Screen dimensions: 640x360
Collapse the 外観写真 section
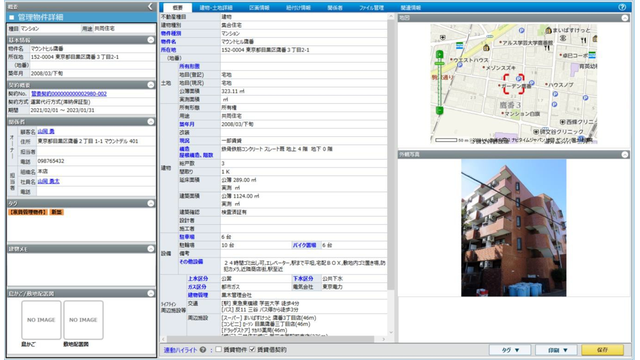coord(625,154)
